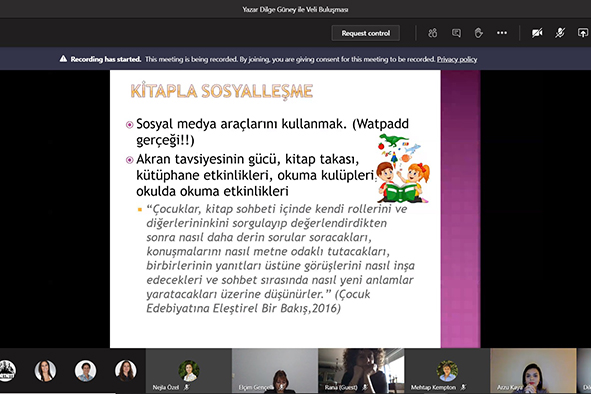591x394 pixels.
Task: Open the meeting chat panel
Action: pyautogui.click(x=456, y=33)
